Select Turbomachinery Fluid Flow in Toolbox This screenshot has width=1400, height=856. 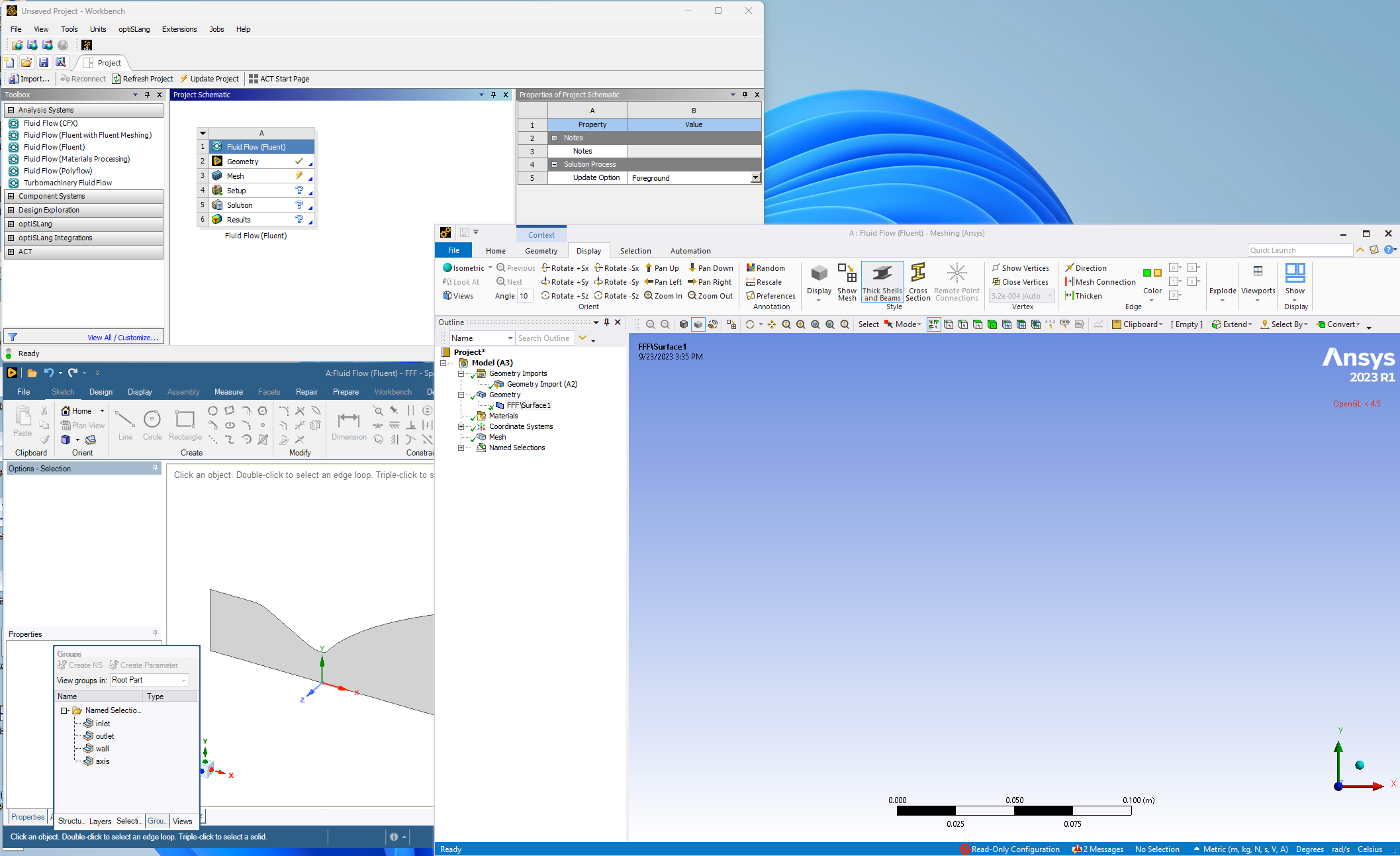[x=68, y=183]
